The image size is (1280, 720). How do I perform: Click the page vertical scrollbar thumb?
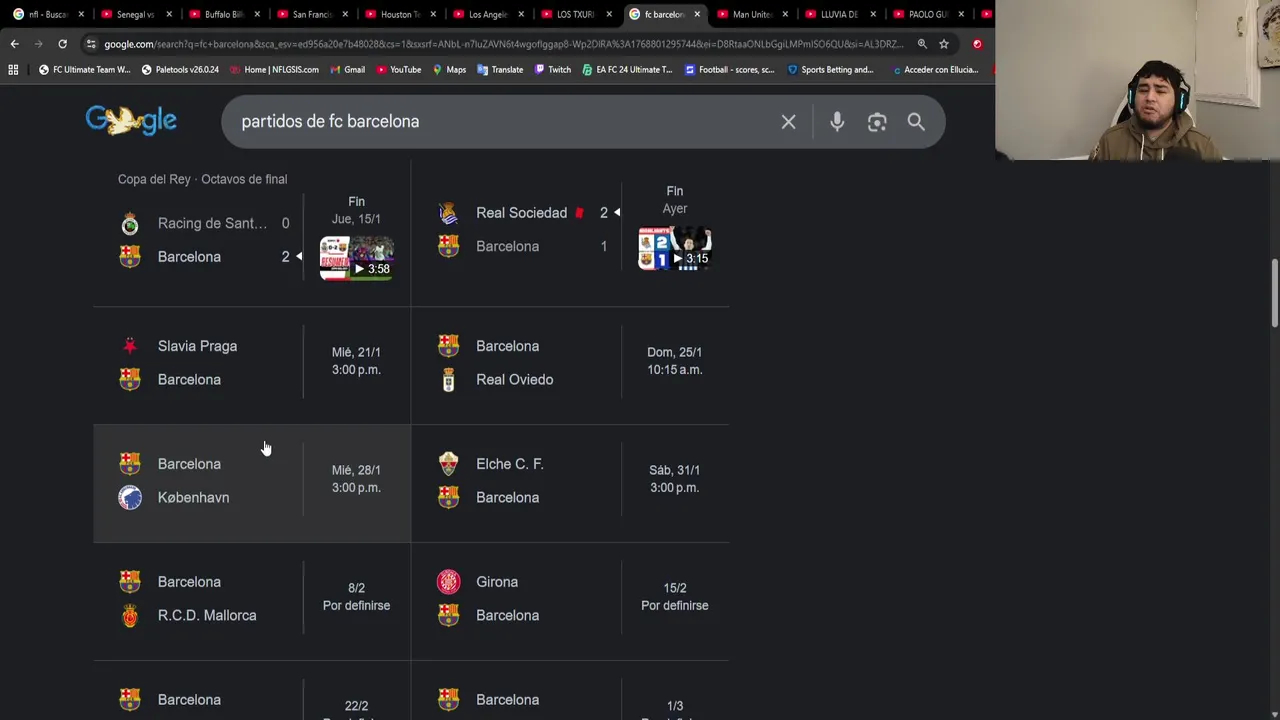coord(1274,293)
